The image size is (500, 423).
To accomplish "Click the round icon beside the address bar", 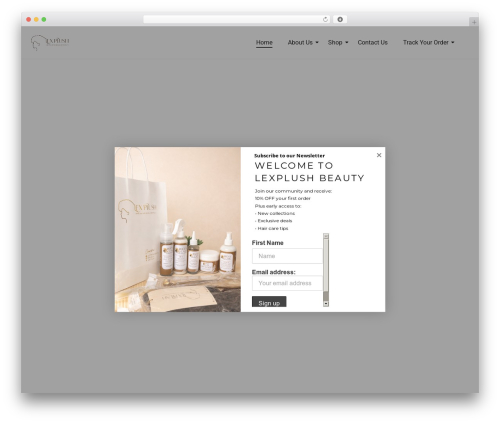I will 340,19.
